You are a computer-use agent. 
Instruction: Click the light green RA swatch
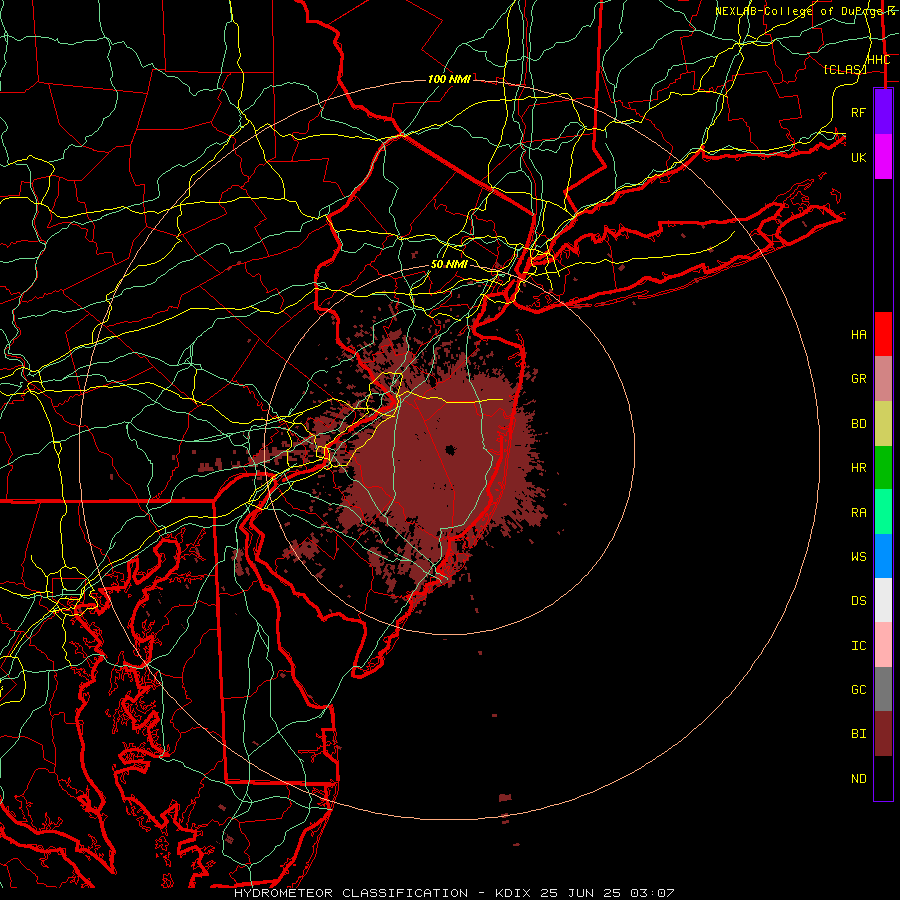click(883, 512)
